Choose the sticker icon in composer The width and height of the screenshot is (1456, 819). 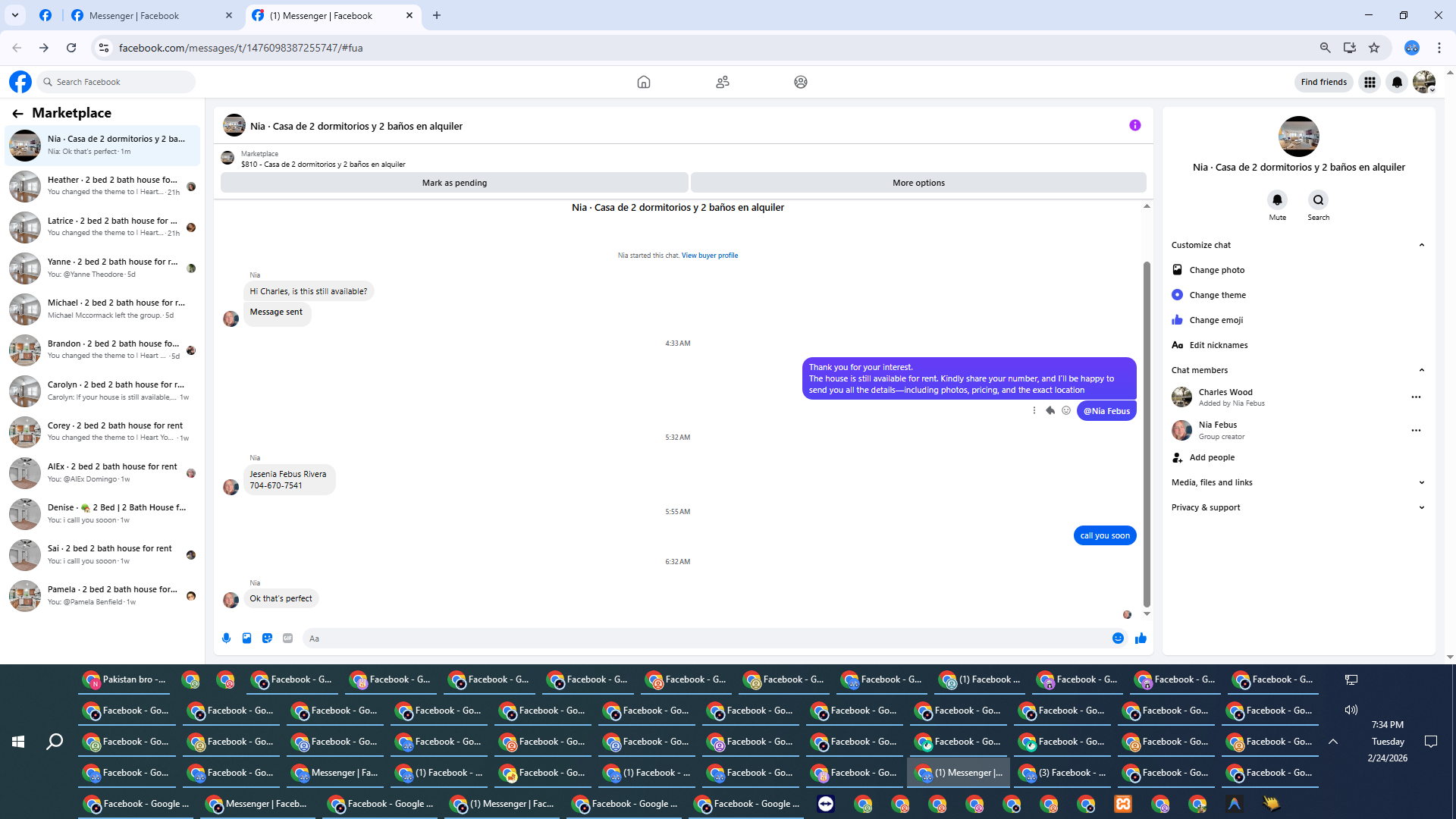click(267, 639)
